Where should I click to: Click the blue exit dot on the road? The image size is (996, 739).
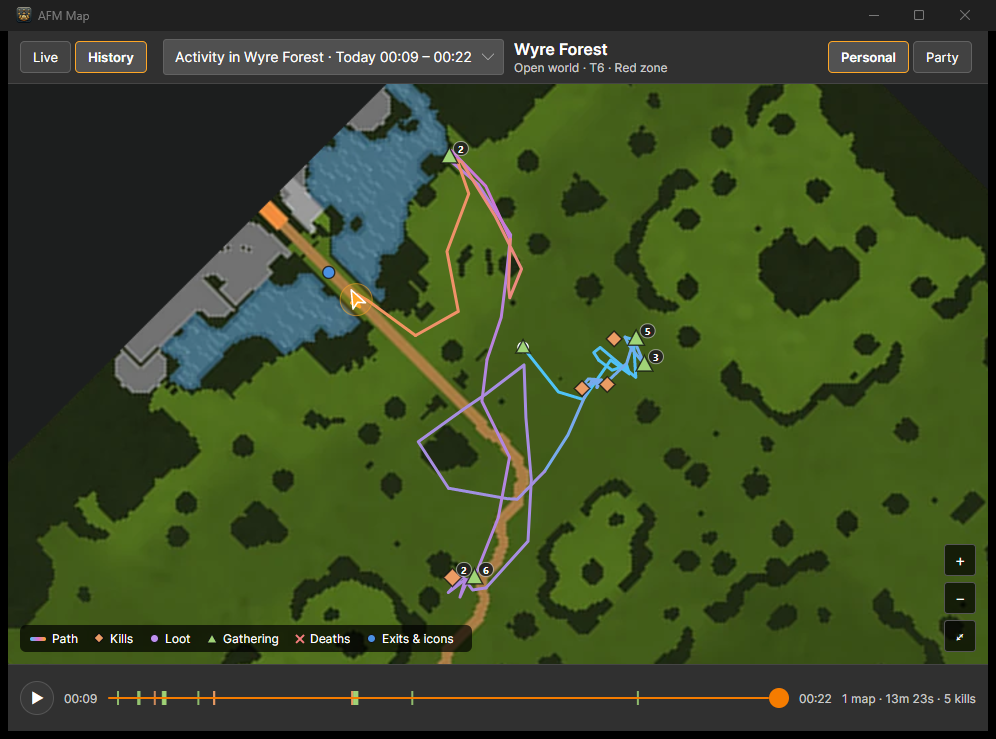(x=328, y=273)
